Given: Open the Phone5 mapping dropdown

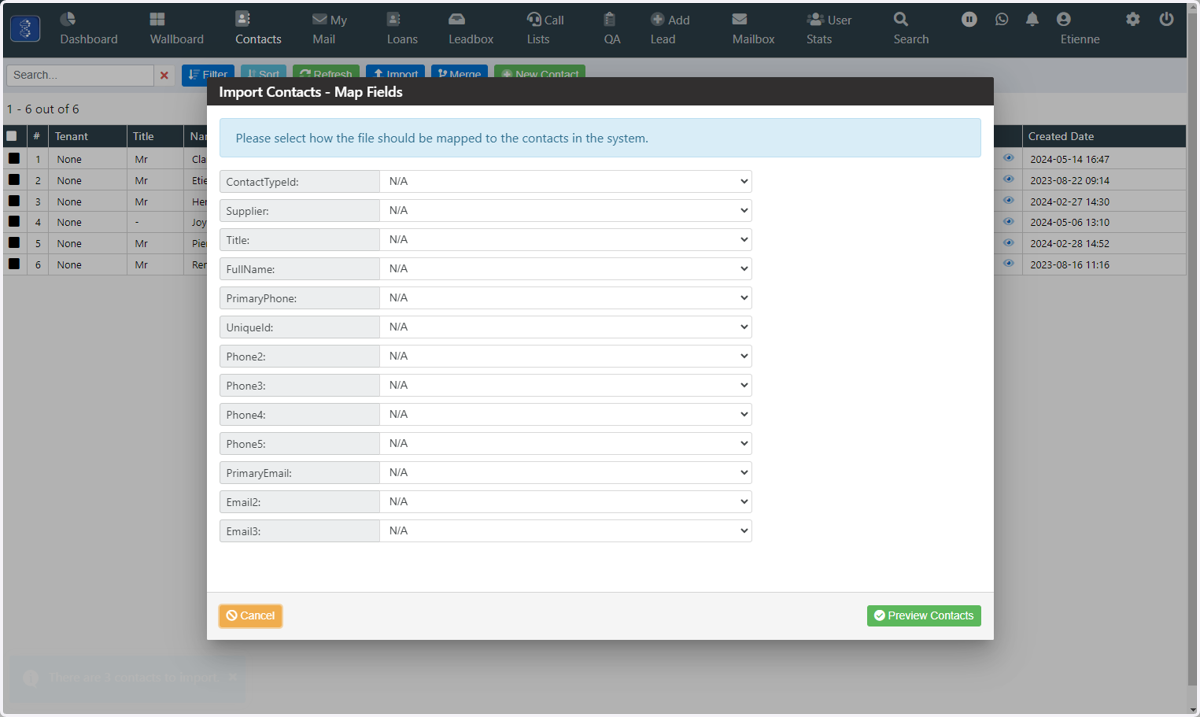Looking at the screenshot, I should [565, 442].
